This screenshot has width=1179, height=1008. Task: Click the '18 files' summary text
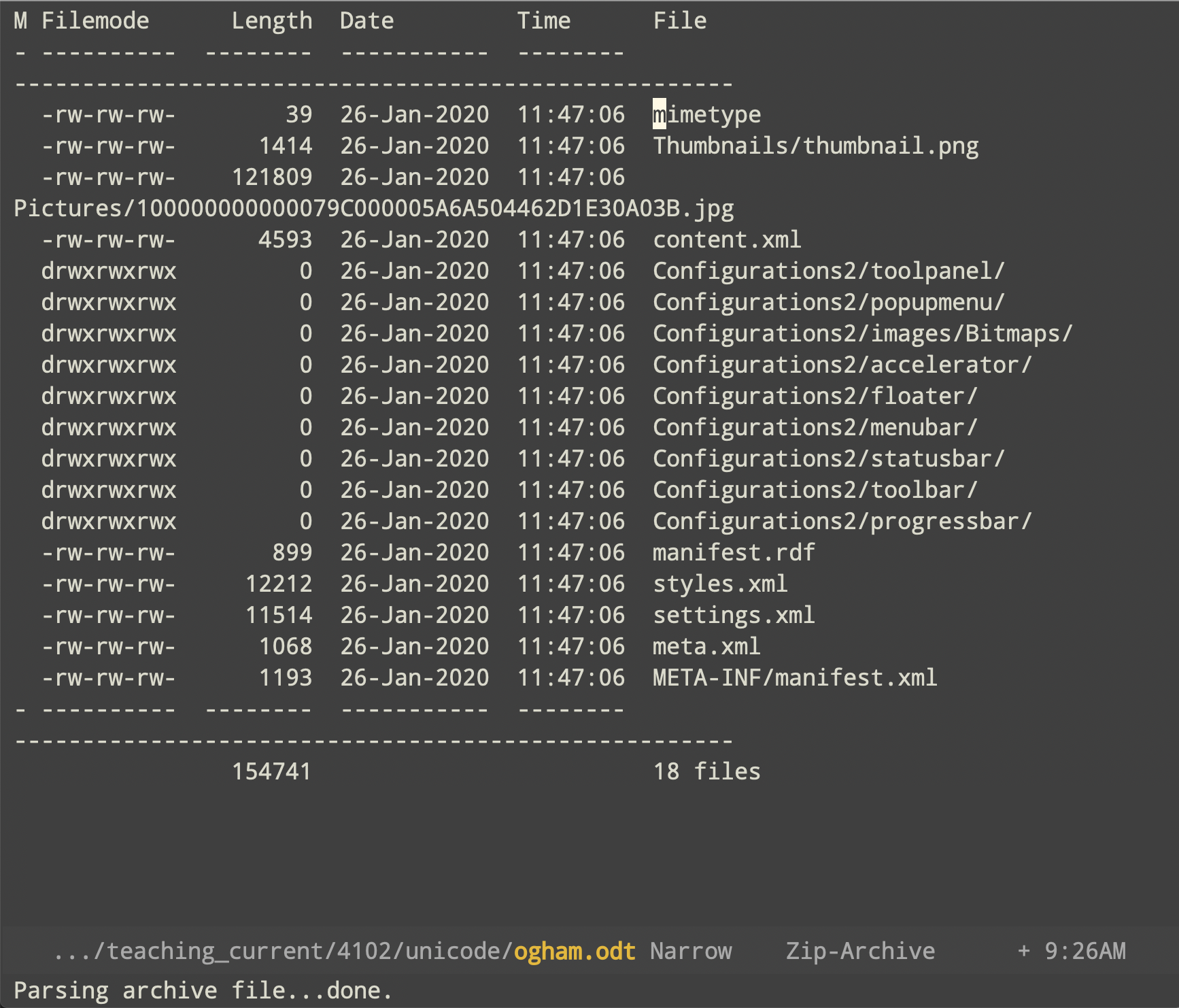coord(706,771)
